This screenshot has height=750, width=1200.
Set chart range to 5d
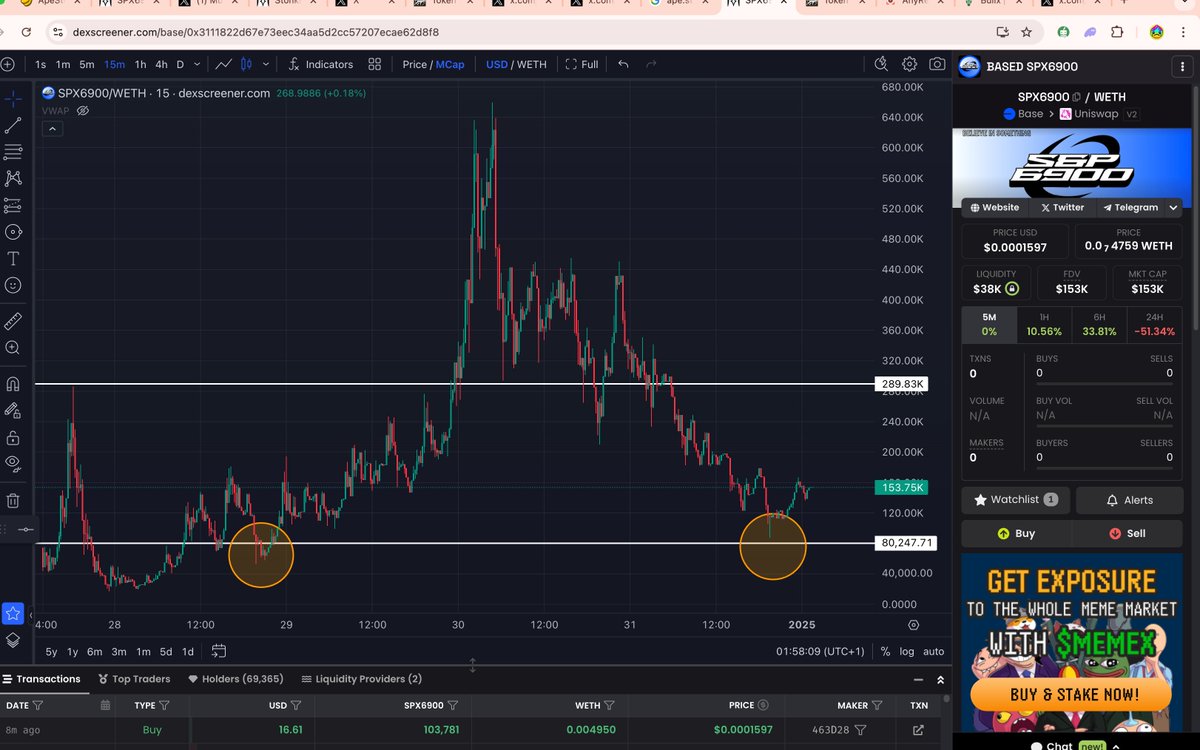166,652
